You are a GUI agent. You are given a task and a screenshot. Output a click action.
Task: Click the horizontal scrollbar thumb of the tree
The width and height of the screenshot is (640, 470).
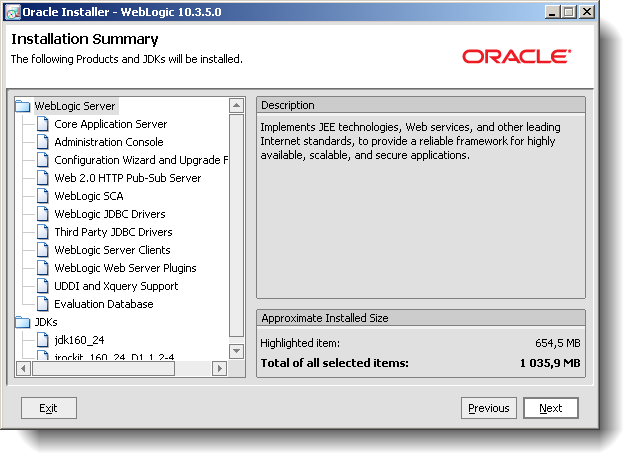(x=104, y=368)
